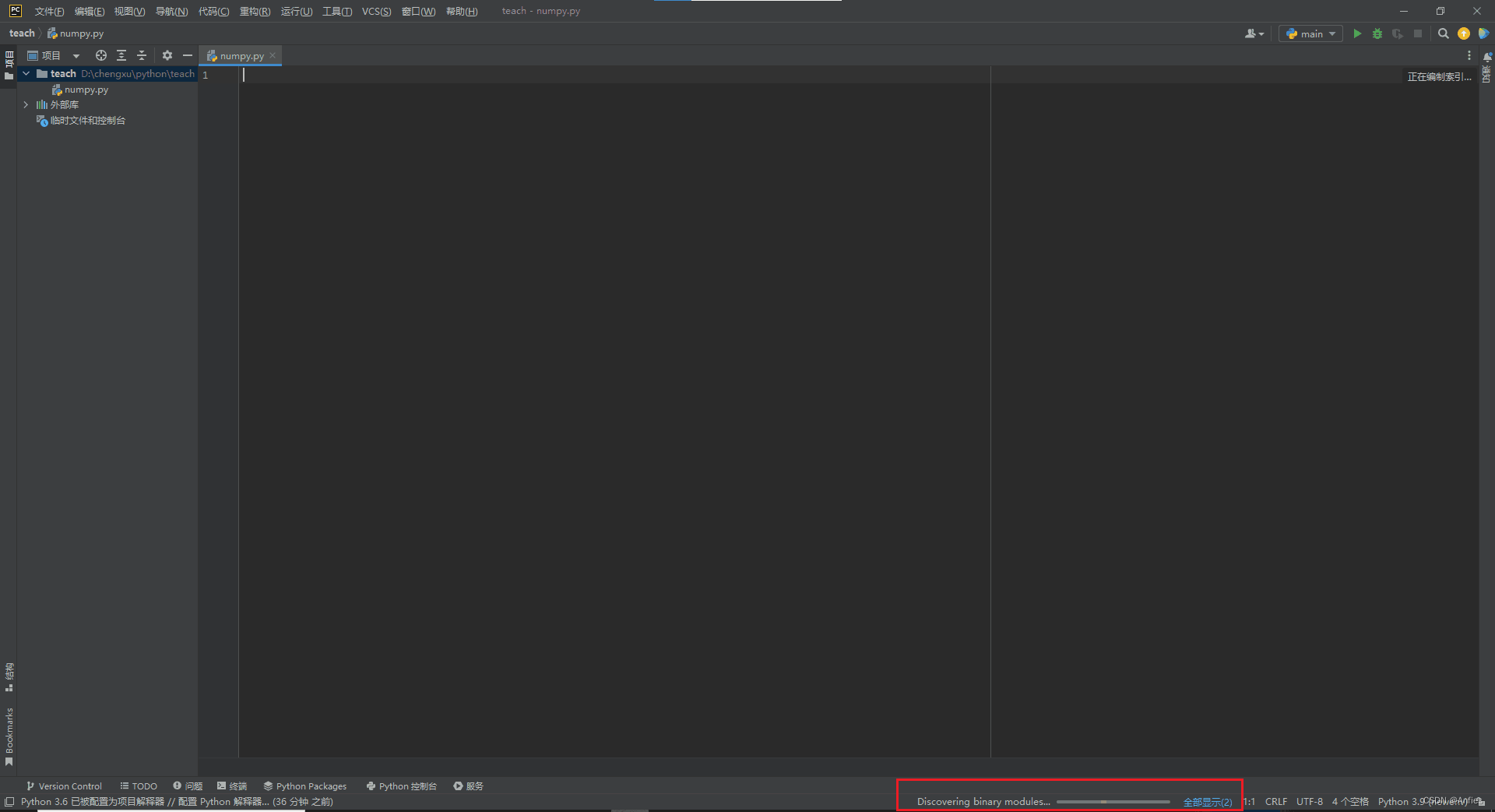Open TODO tool window

139,786
